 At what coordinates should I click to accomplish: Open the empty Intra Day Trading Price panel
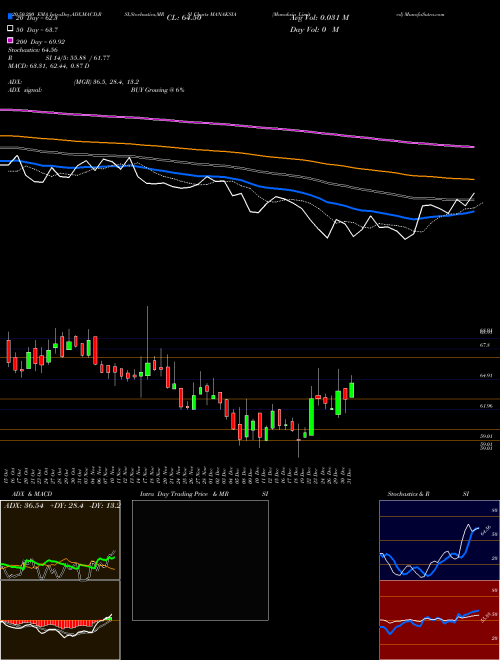[x=200, y=560]
